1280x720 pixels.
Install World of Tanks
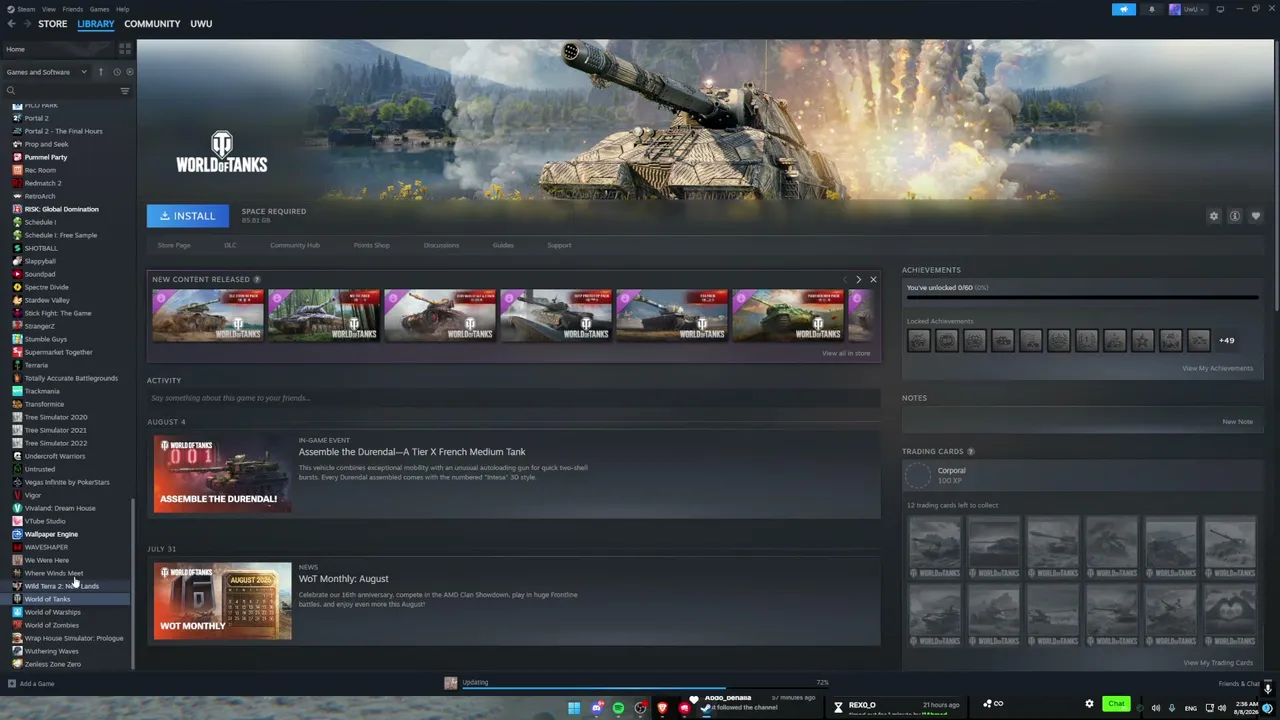click(187, 216)
